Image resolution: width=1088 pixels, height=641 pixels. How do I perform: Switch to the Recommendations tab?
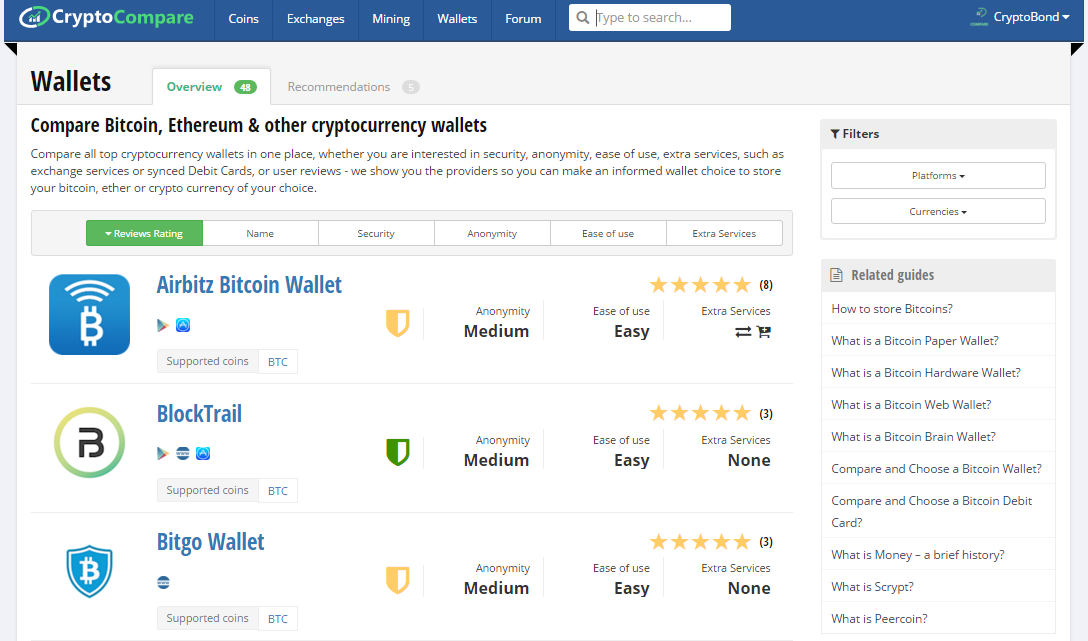(x=353, y=87)
